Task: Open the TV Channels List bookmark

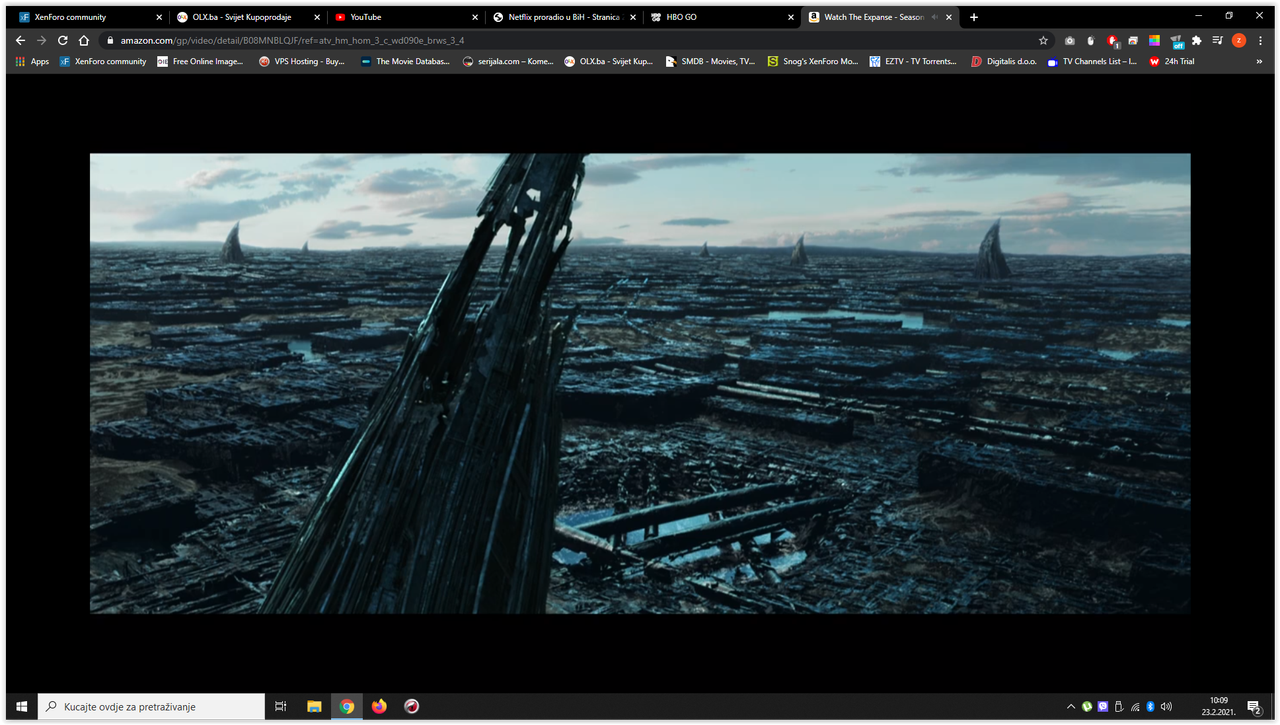Action: 1092,61
